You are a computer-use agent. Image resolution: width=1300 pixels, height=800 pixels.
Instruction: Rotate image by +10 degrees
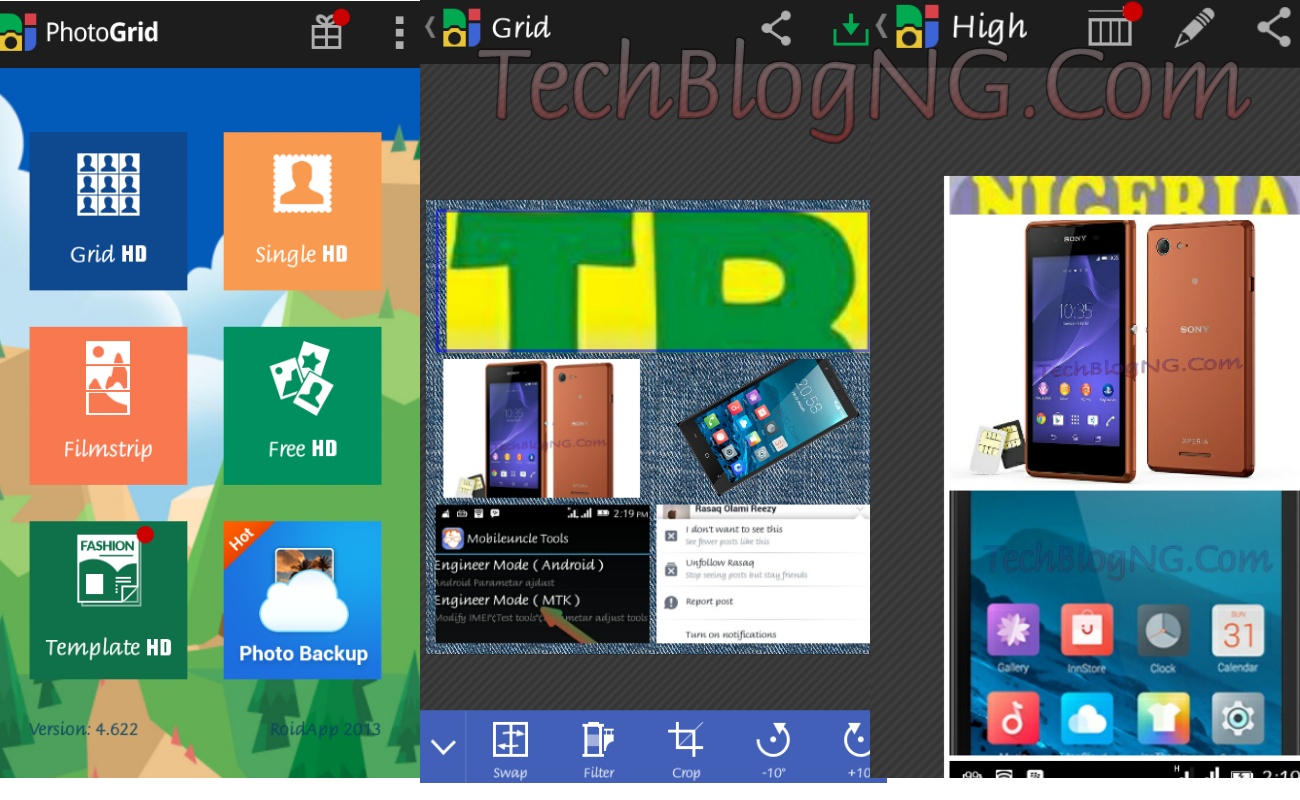[x=857, y=748]
